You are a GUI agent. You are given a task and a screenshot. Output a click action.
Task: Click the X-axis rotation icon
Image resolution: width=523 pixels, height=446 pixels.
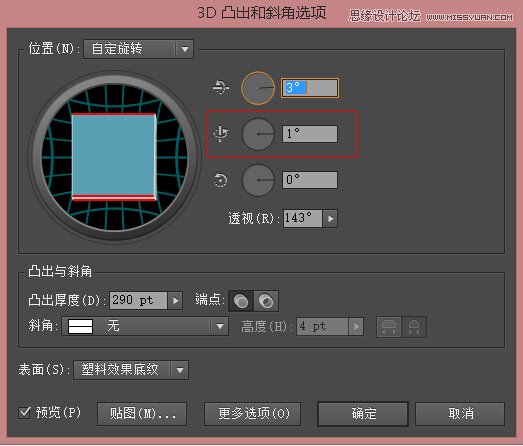220,87
